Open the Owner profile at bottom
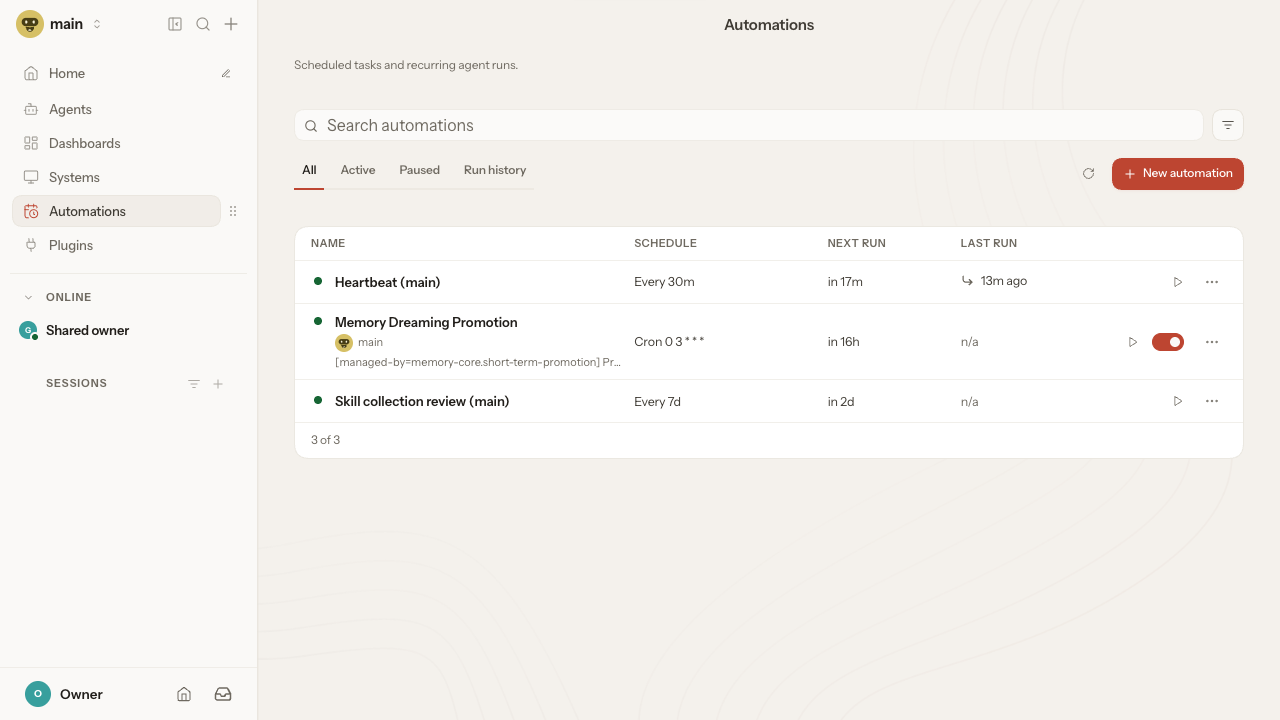This screenshot has height=720, width=1280. pos(64,694)
